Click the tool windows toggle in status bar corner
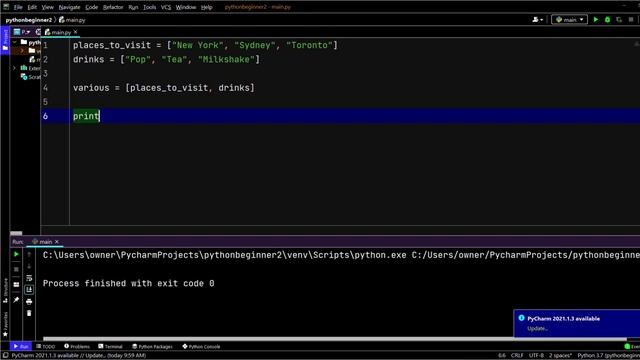 coord(5,356)
